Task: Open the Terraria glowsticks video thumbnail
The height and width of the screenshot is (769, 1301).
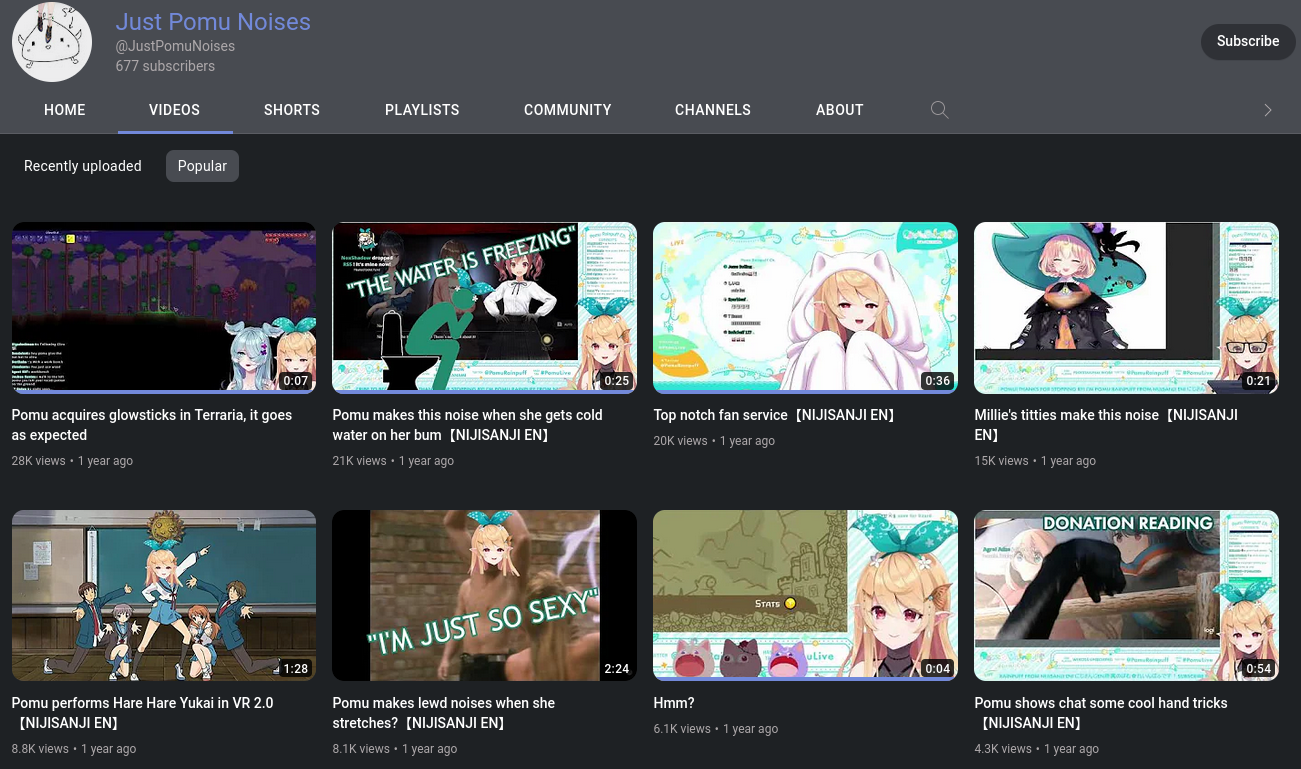Action: (164, 308)
